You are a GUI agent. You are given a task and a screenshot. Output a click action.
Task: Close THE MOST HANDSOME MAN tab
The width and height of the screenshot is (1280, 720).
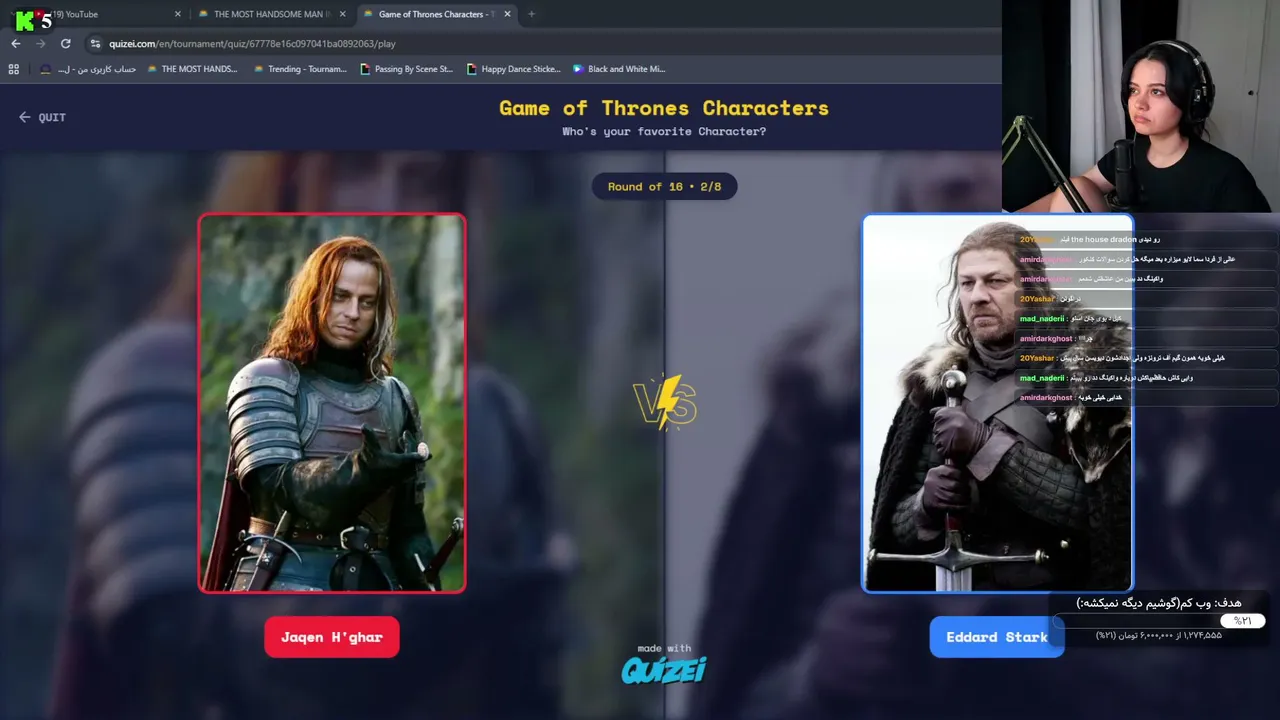coord(343,14)
